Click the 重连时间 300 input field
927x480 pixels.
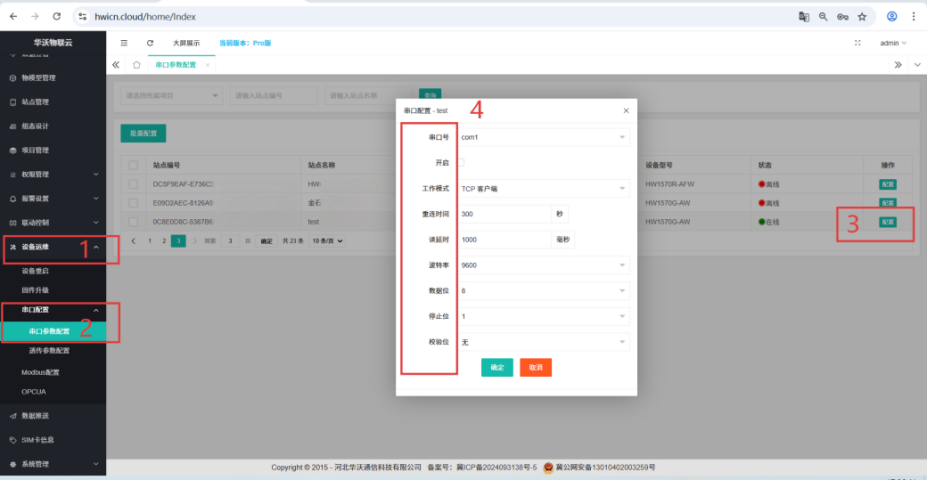pos(505,214)
